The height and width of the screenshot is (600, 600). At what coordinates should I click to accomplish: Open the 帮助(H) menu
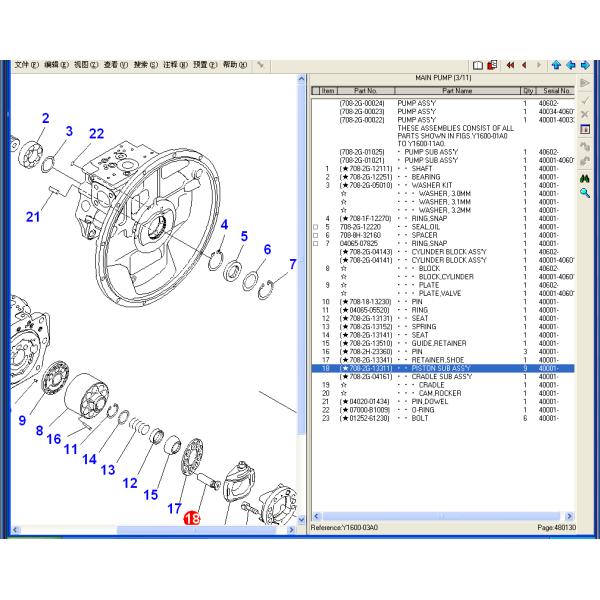coord(236,64)
